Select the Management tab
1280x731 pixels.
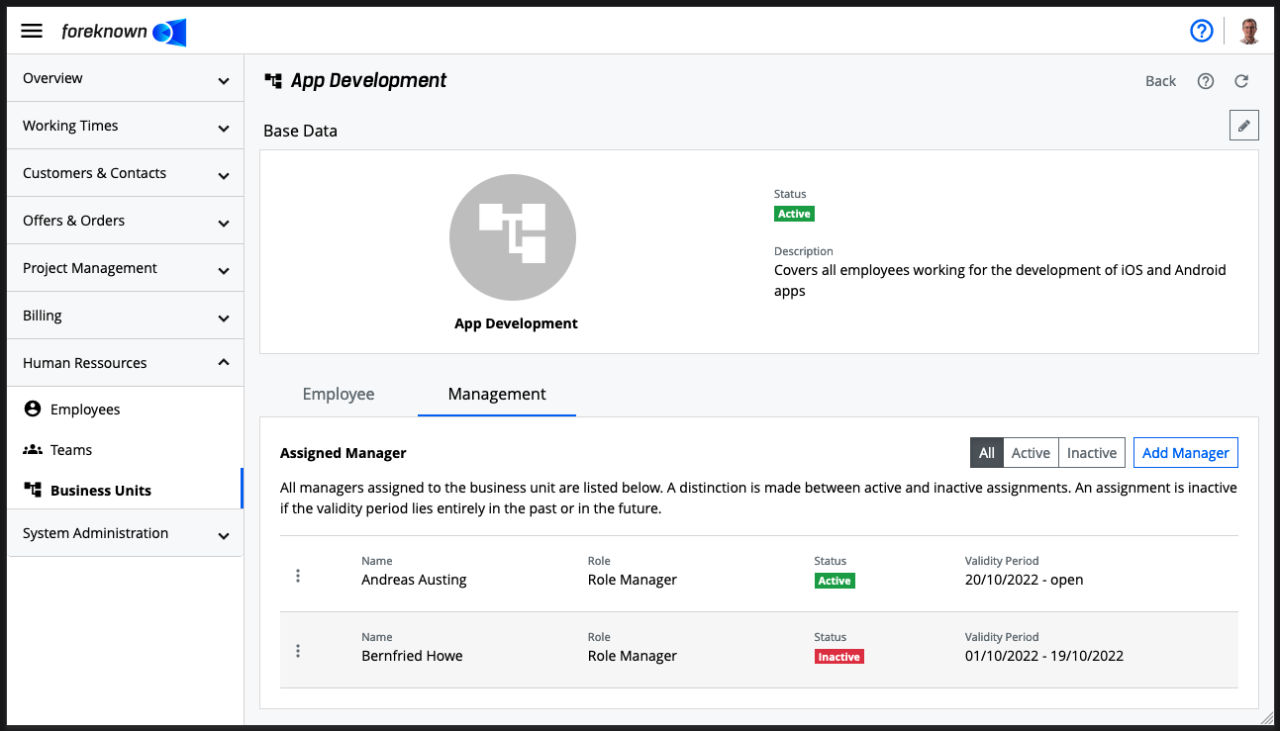pos(497,394)
